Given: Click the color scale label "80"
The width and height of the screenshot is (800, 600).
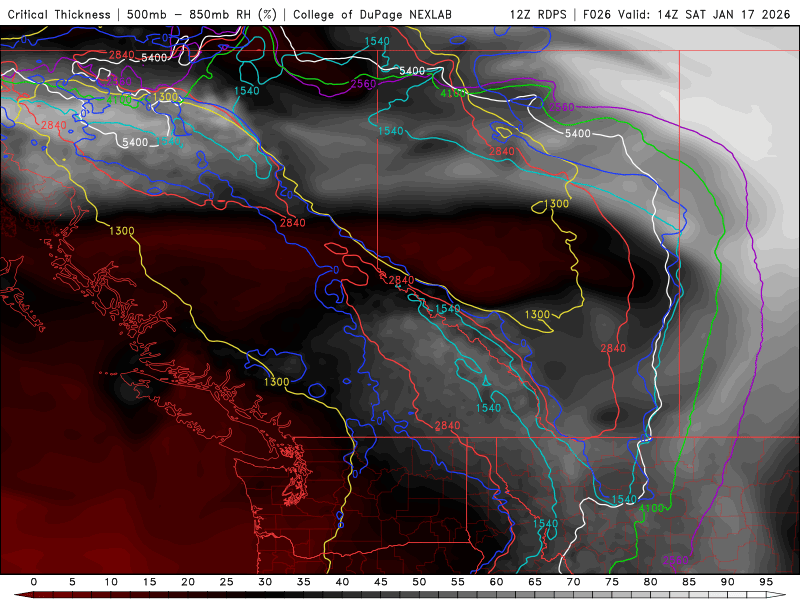Looking at the screenshot, I should tap(650, 582).
